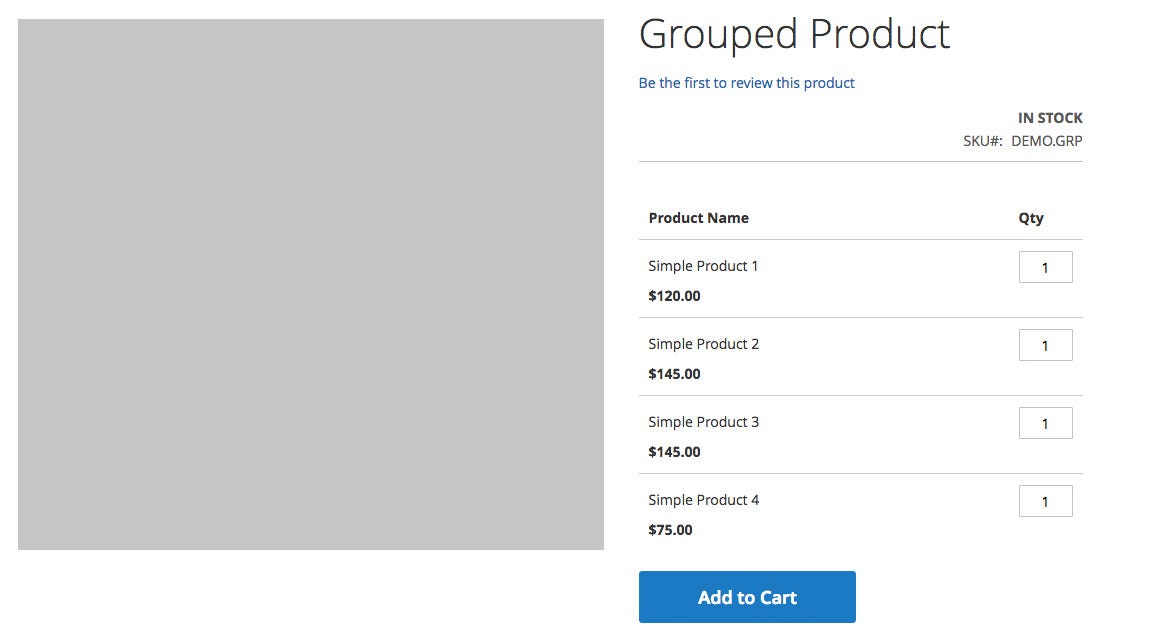Focus the quantity field for Simple Product 1
This screenshot has height=638, width=1166.
(x=1046, y=267)
